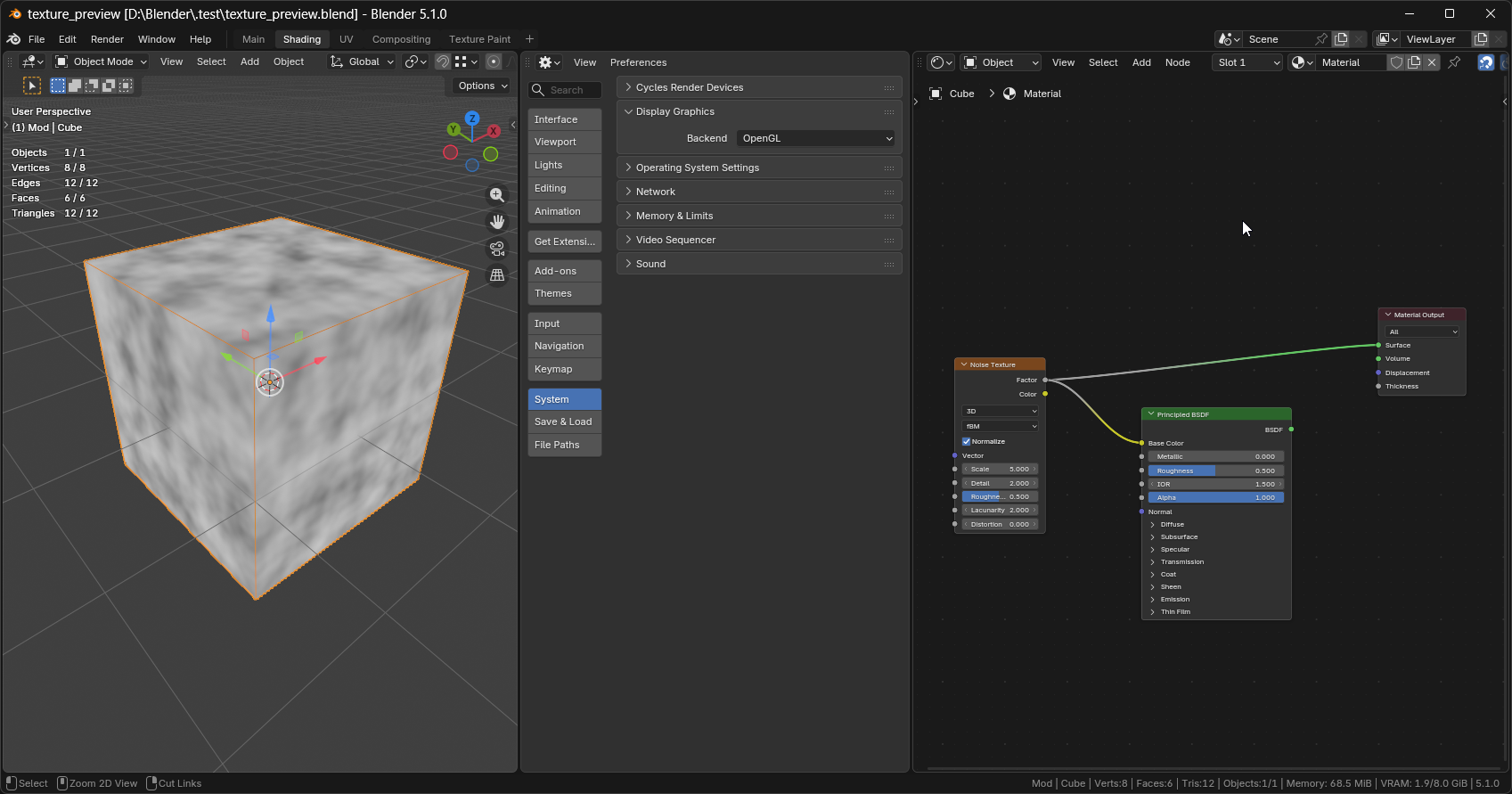This screenshot has height=794, width=1512.
Task: Go to the Add-ons preferences section
Action: coord(565,271)
